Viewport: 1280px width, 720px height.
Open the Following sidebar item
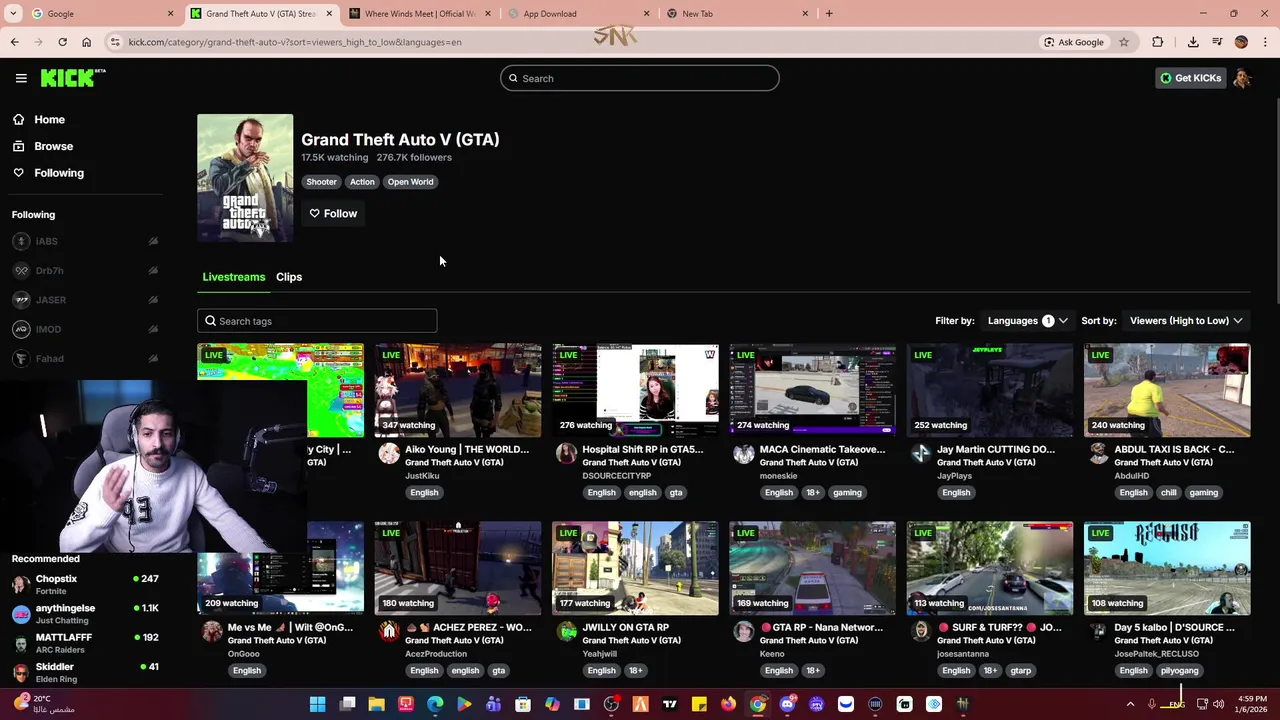pyautogui.click(x=59, y=173)
